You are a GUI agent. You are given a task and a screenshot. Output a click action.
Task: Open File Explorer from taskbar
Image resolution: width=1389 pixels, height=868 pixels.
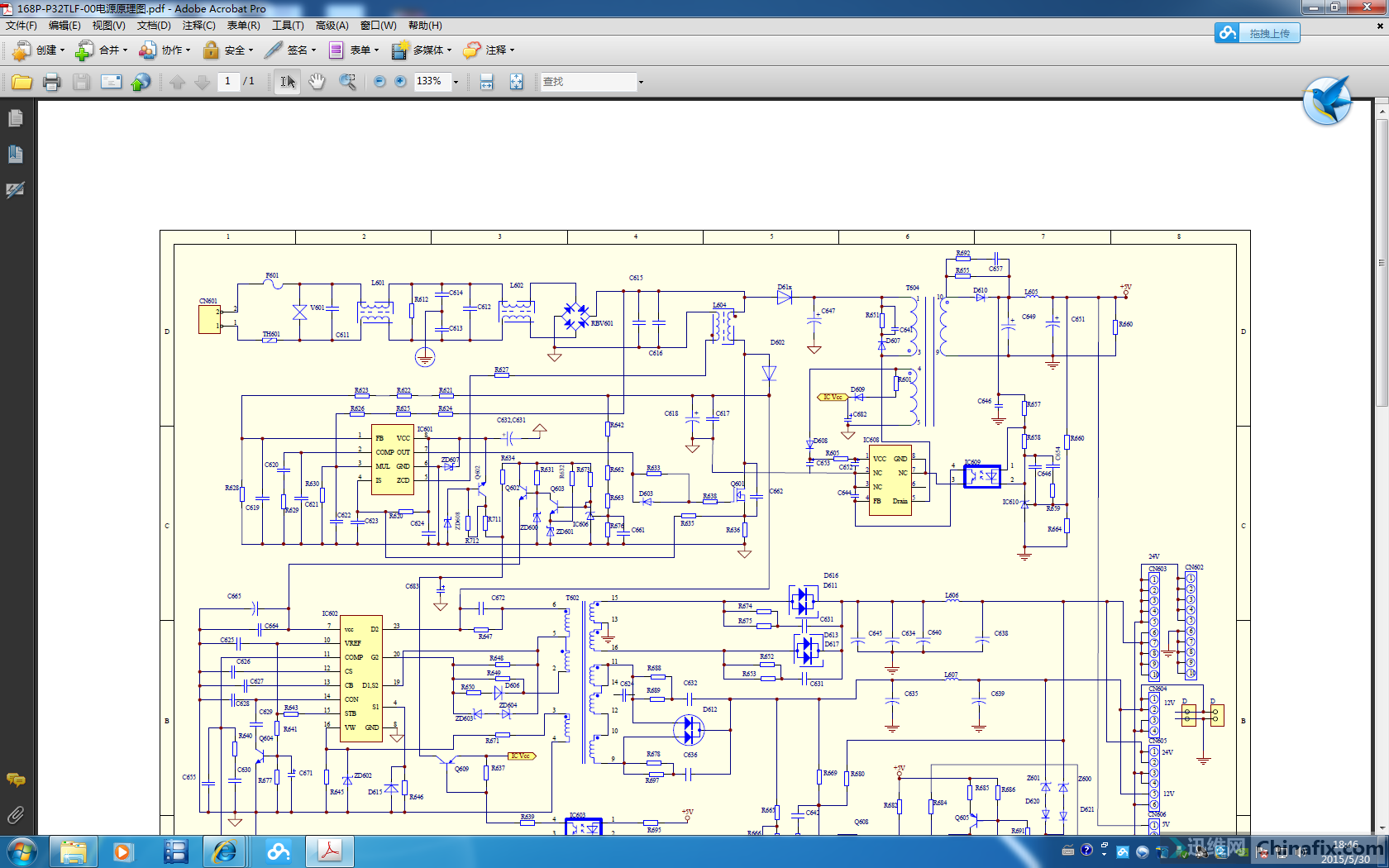point(73,851)
